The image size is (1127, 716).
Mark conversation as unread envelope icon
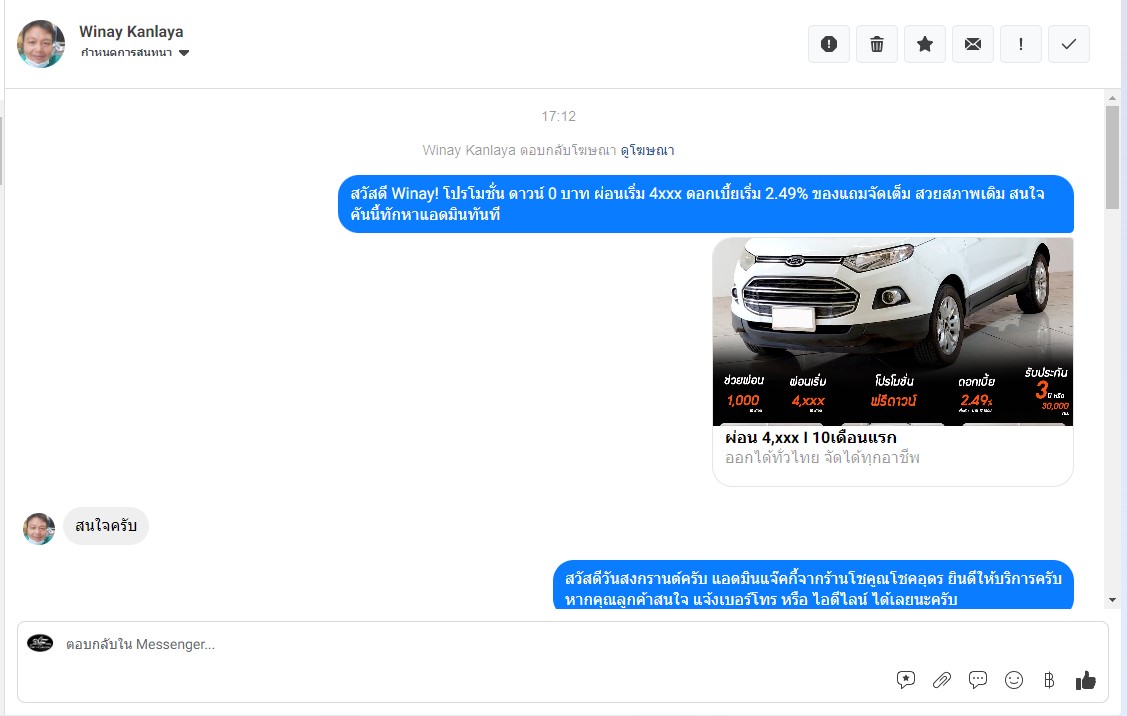tap(972, 44)
